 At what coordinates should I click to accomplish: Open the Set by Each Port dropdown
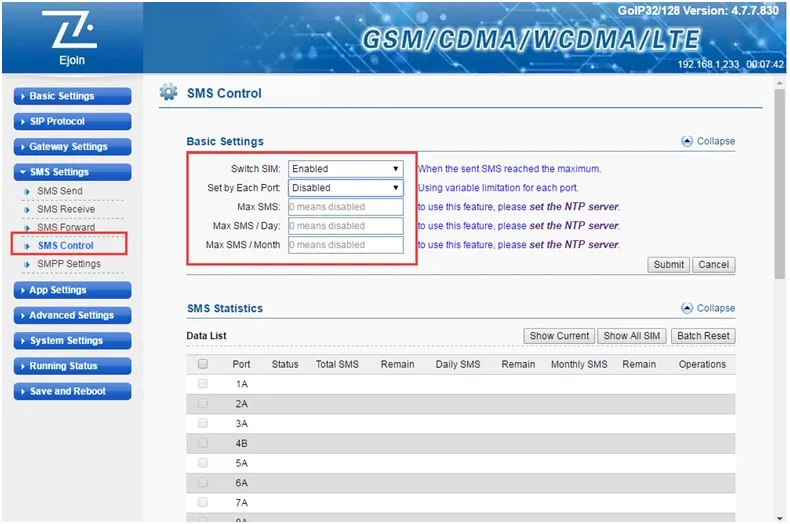pyautogui.click(x=345, y=187)
